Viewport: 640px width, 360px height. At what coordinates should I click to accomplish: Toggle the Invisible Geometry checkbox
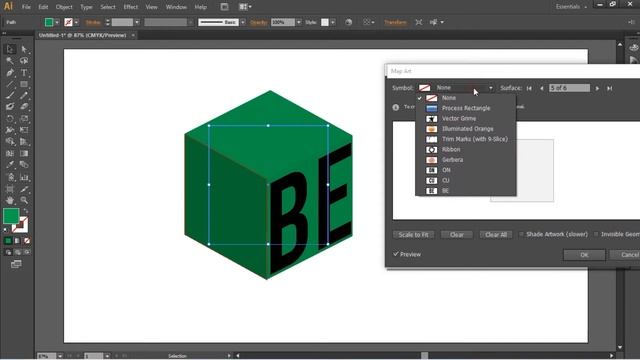point(596,234)
